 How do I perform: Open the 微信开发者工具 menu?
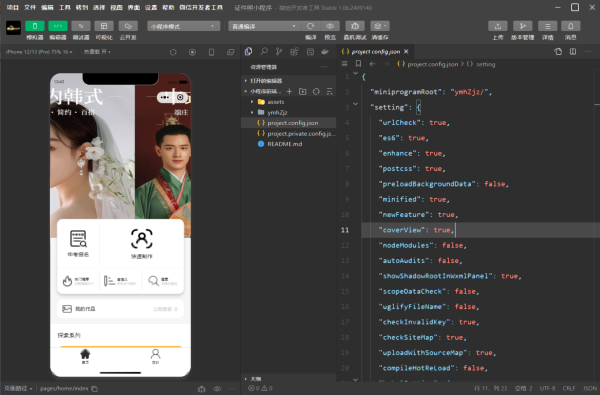(x=201, y=7)
